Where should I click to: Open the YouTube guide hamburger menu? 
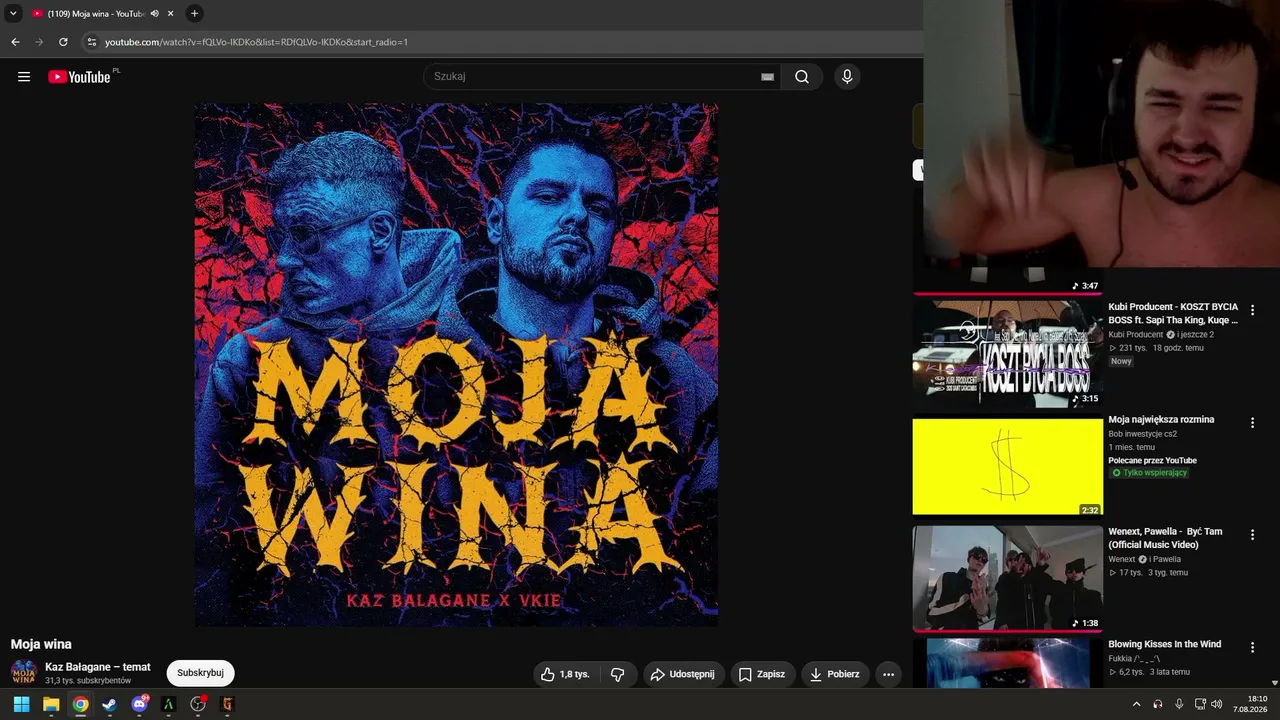coord(24,77)
